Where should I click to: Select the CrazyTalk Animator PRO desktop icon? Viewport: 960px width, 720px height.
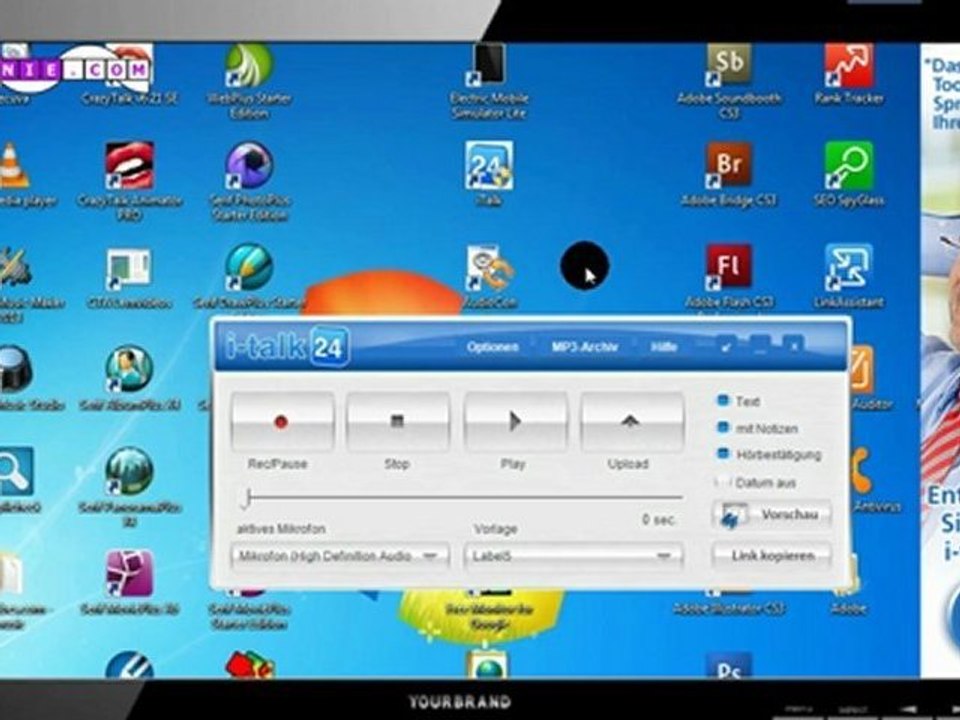(129, 182)
